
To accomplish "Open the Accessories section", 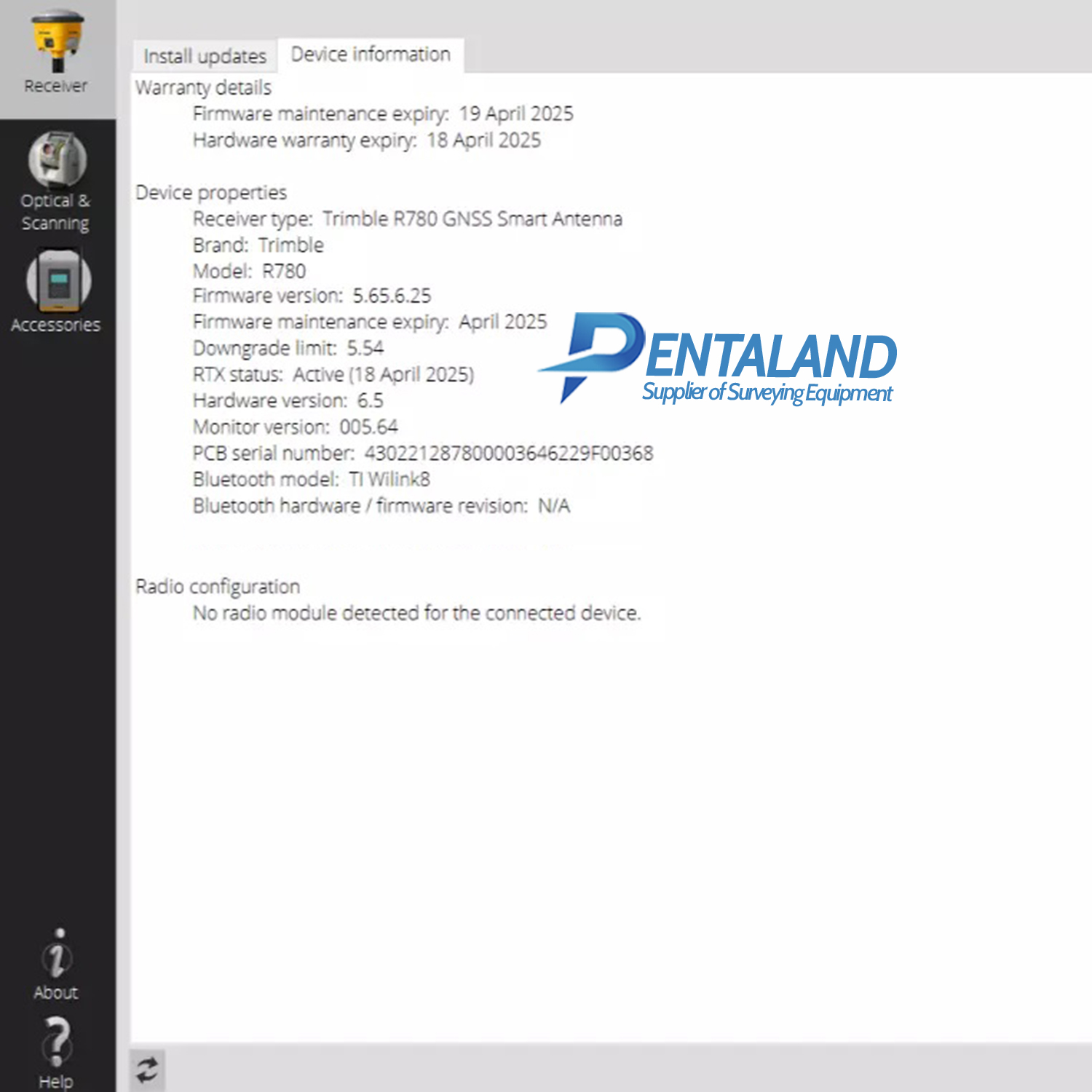I will point(57,291).
